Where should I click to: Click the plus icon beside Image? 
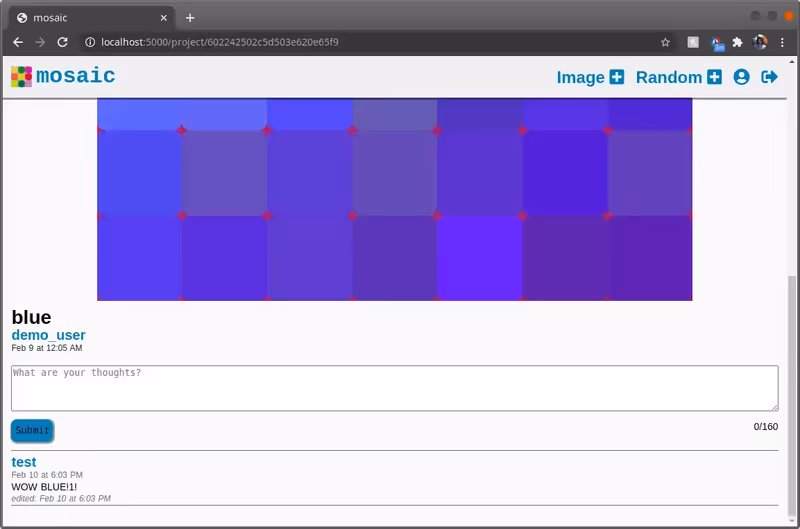coord(617,77)
